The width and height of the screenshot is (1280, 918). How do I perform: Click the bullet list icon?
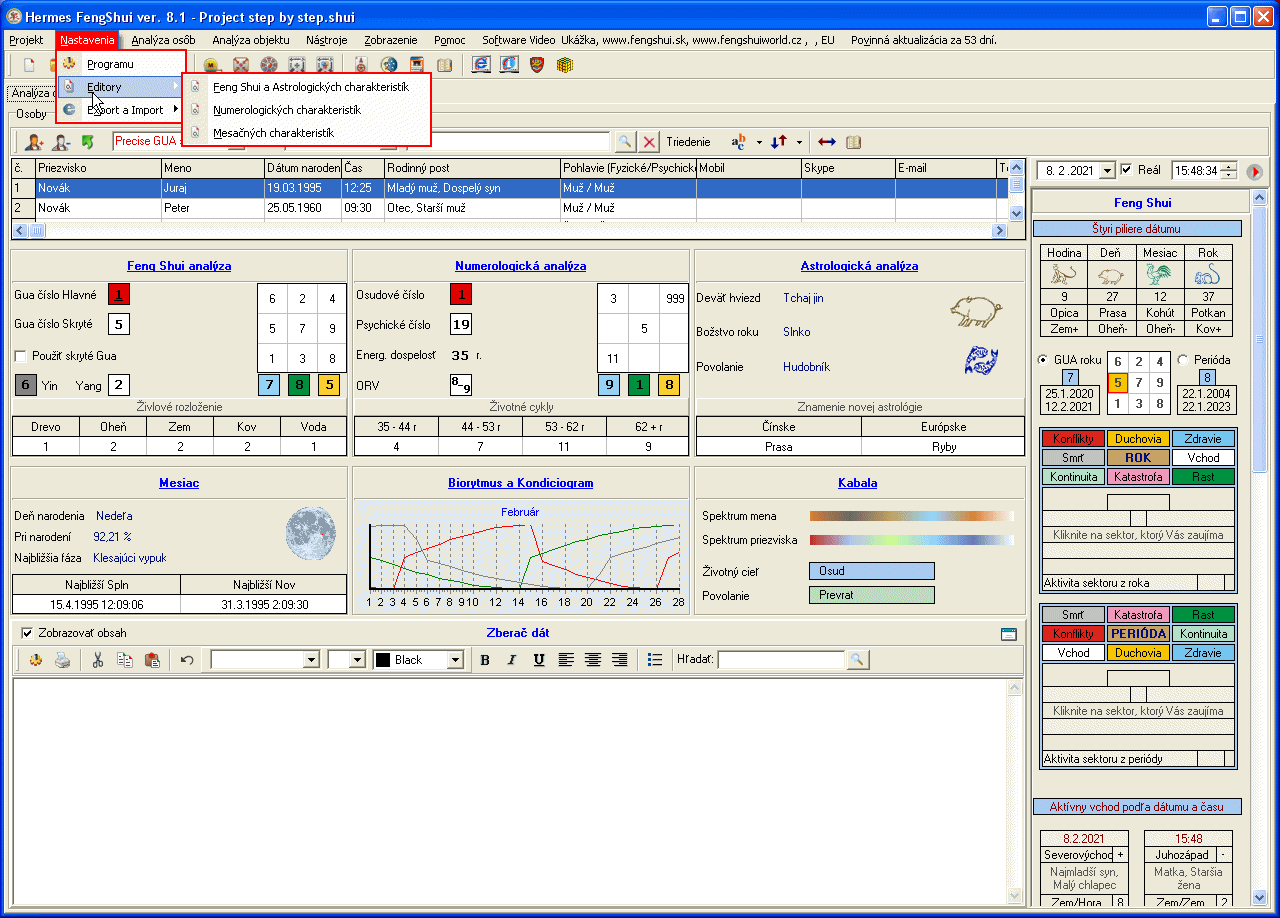pos(655,660)
